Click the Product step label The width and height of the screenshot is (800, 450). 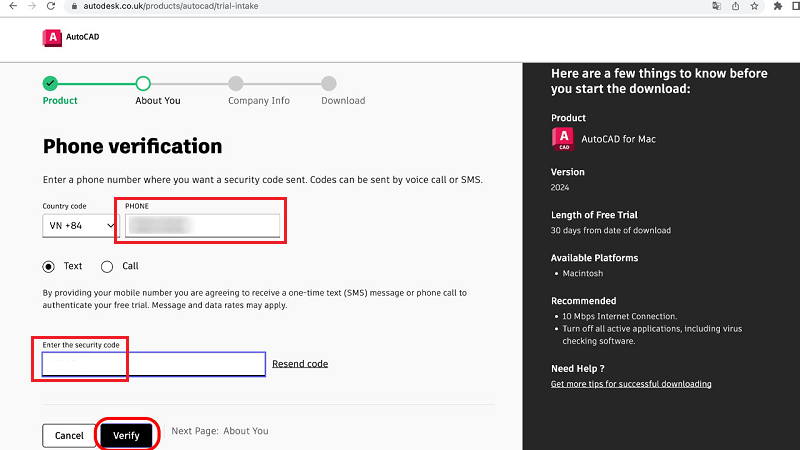[x=60, y=101]
